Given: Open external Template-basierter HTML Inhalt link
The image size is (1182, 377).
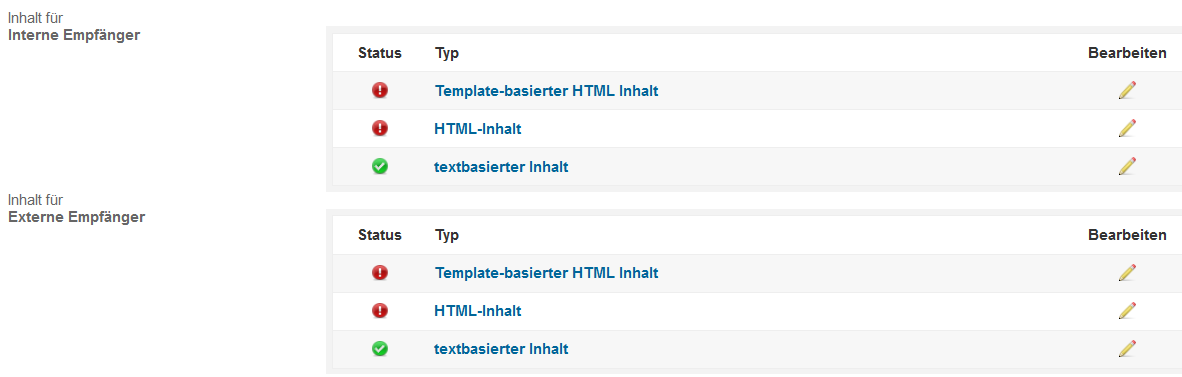Looking at the screenshot, I should [547, 272].
